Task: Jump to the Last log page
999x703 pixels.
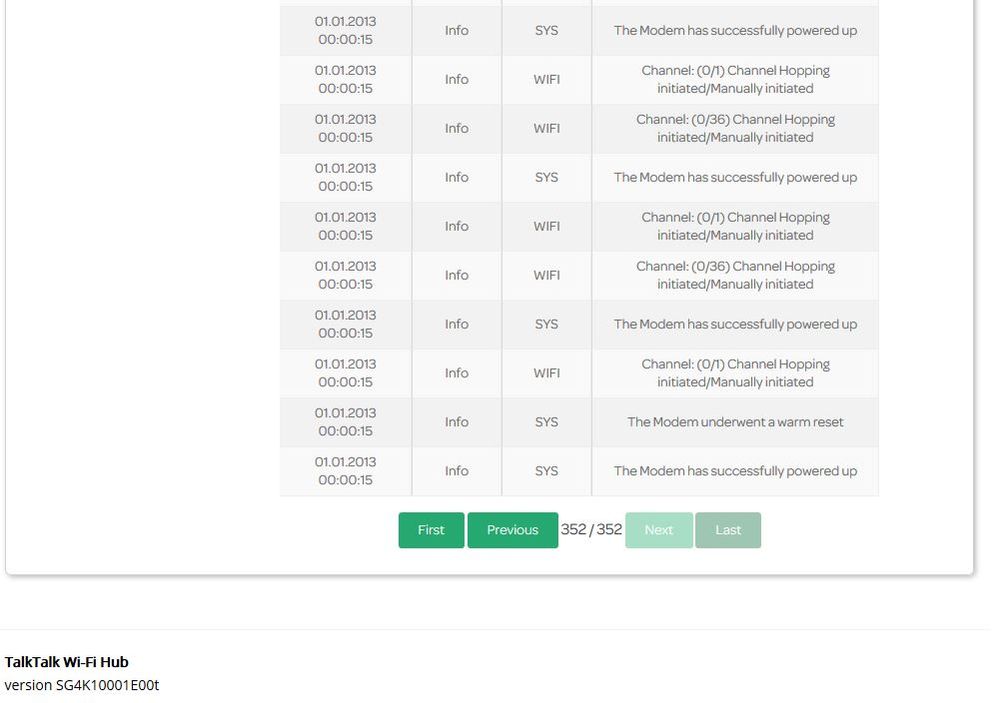Action: (x=728, y=530)
